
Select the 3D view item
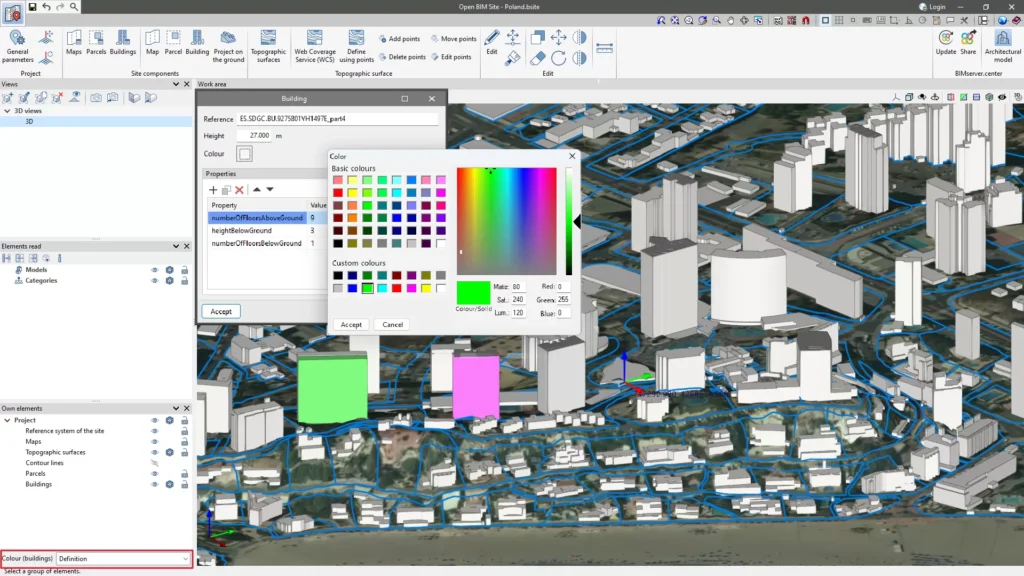pos(29,121)
